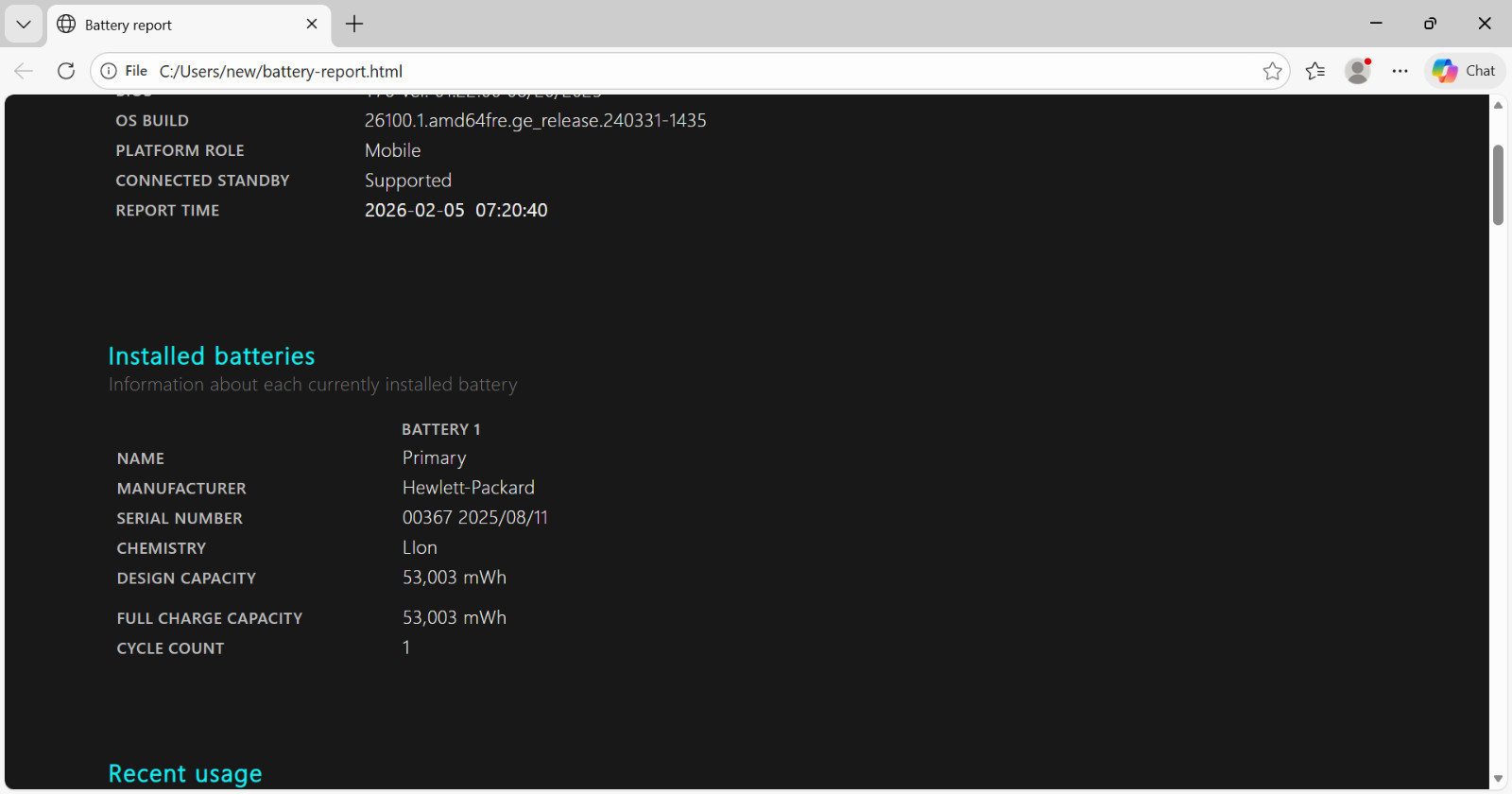Click the design capacity value 53,003 mWh
This screenshot has height=794, width=1512.
coord(455,578)
